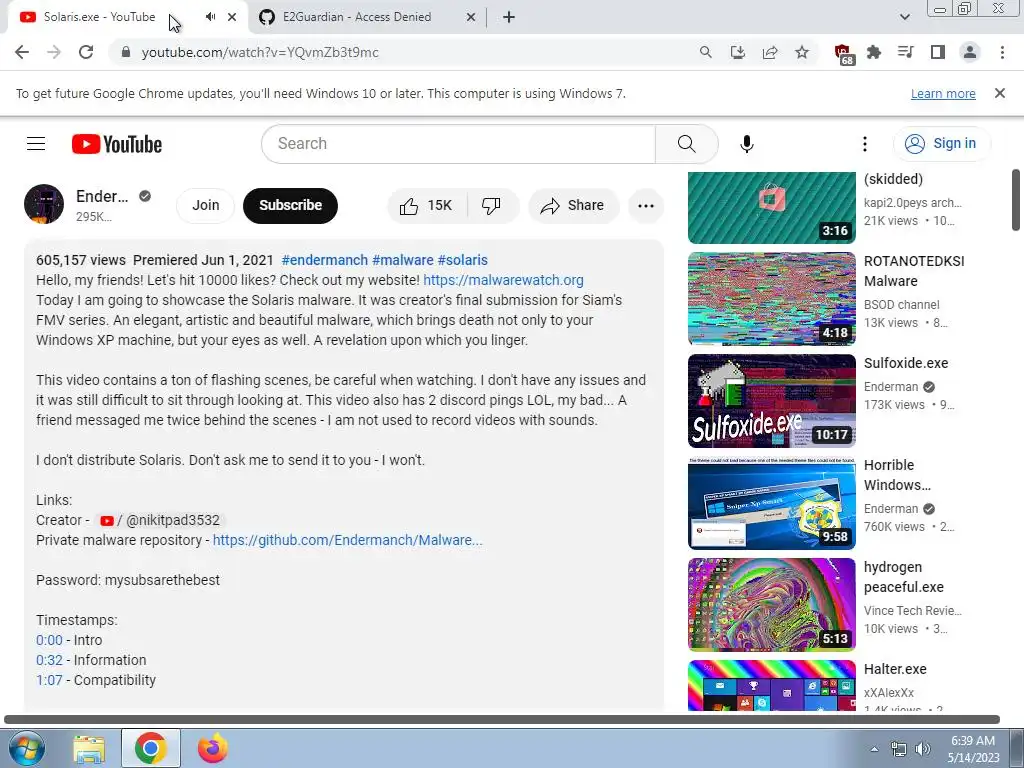Open the hydrogen peaceful.exe video thumbnail

point(771,605)
